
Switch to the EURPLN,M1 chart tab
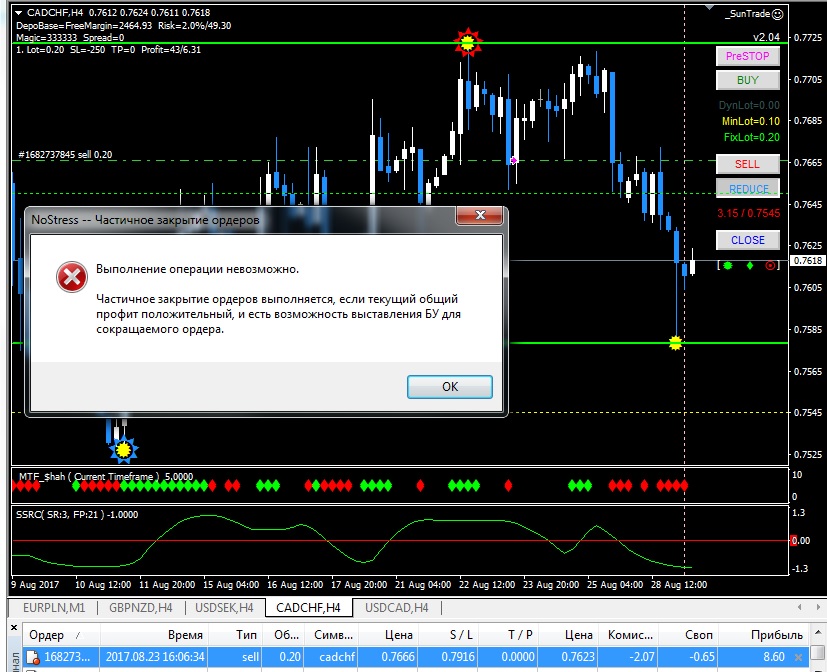[x=54, y=608]
